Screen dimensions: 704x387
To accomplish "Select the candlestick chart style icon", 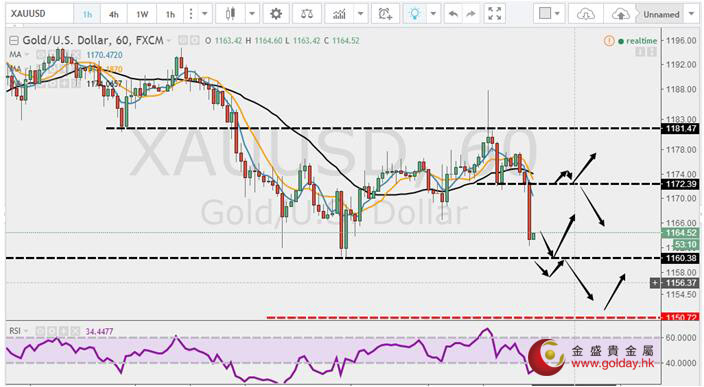I will [230, 14].
